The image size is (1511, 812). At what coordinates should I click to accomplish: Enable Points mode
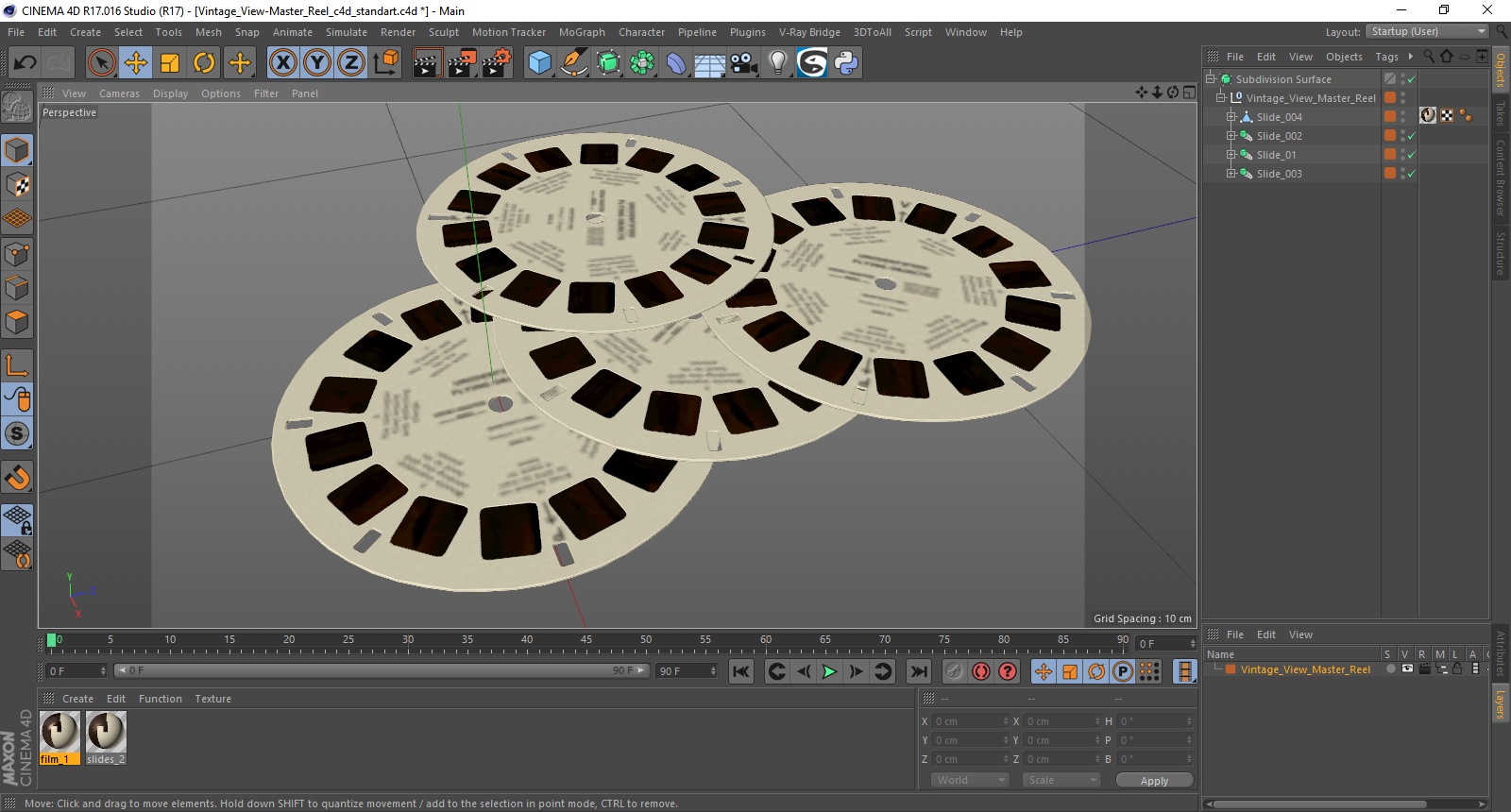pyautogui.click(x=17, y=254)
